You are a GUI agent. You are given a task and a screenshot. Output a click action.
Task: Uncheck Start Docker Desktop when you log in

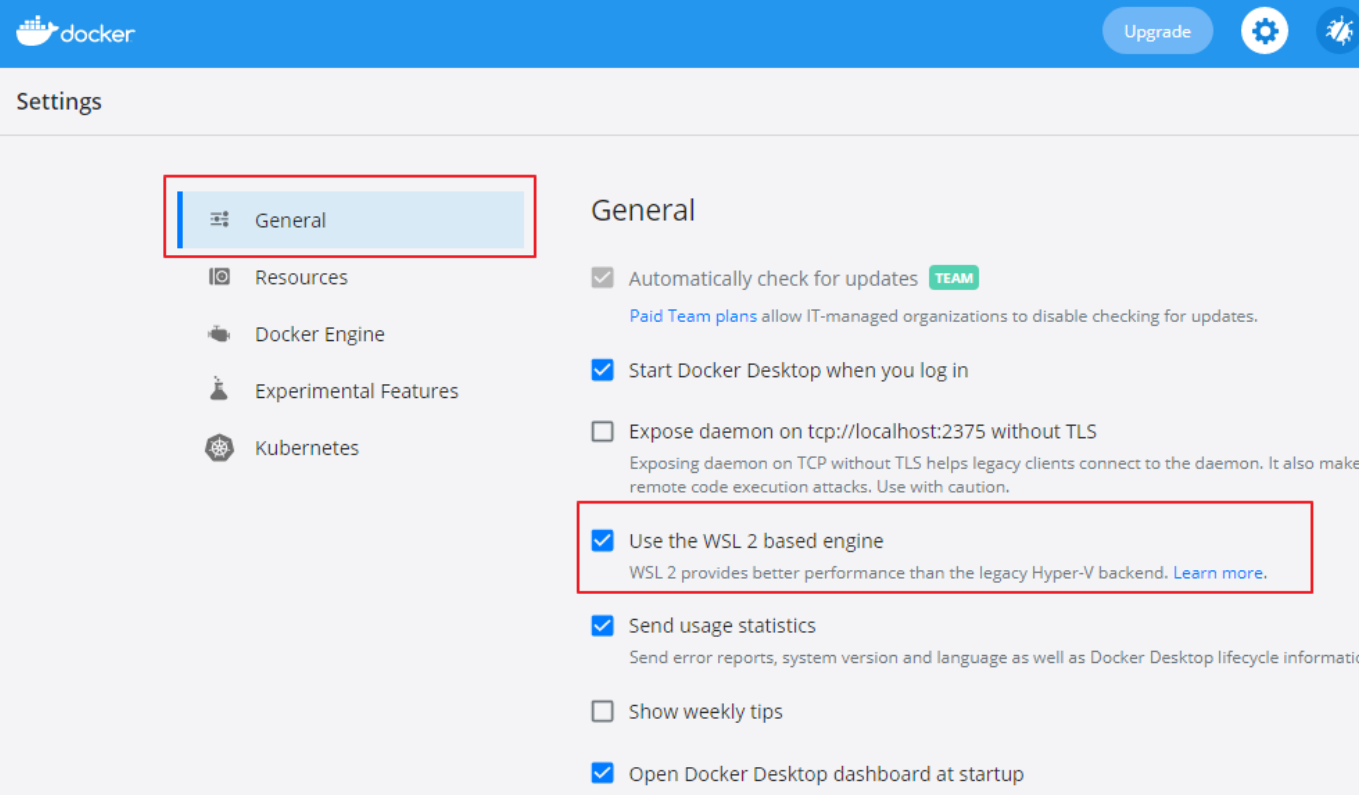pos(602,370)
